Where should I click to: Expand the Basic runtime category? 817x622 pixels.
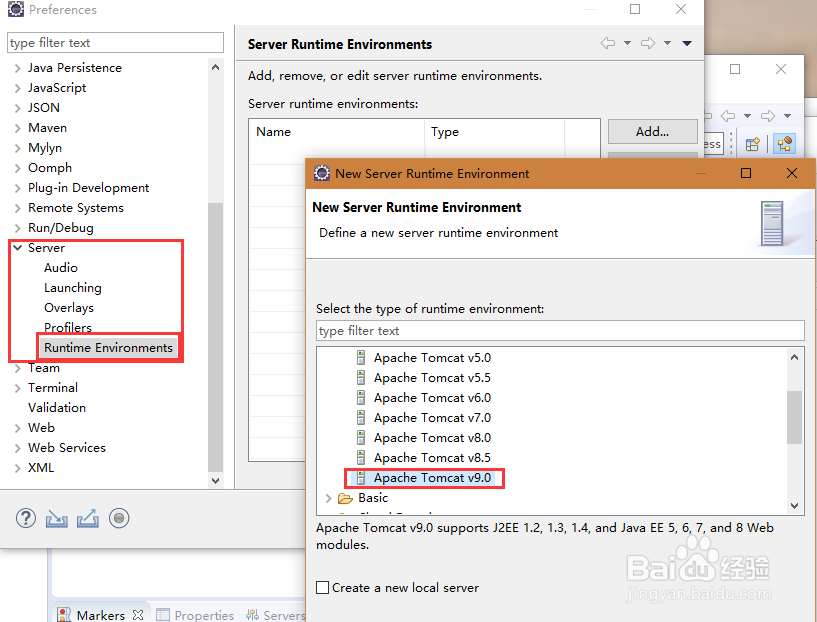tap(328, 499)
